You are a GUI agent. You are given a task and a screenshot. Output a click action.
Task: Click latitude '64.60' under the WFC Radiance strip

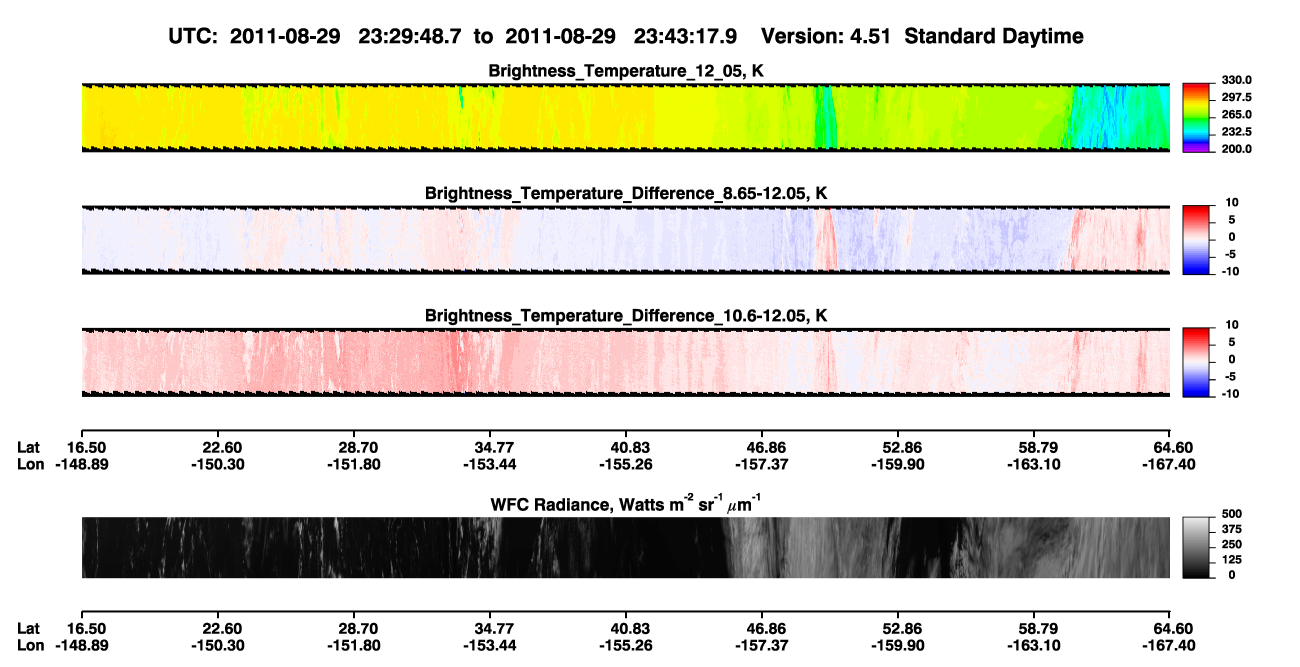[1174, 628]
